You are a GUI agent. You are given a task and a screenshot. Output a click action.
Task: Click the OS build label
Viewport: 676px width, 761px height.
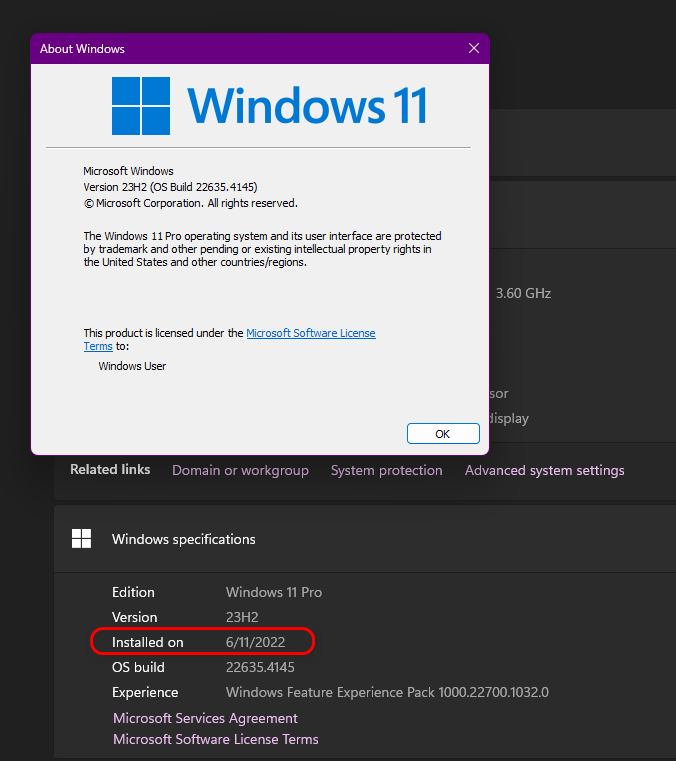(x=138, y=667)
